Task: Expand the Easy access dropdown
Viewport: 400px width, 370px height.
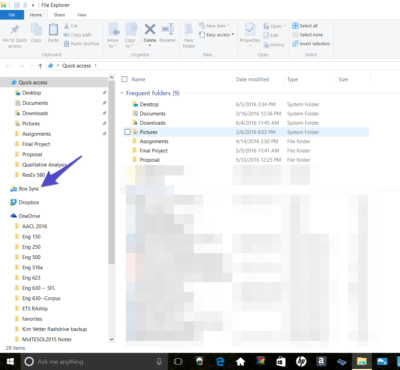Action: click(x=233, y=35)
